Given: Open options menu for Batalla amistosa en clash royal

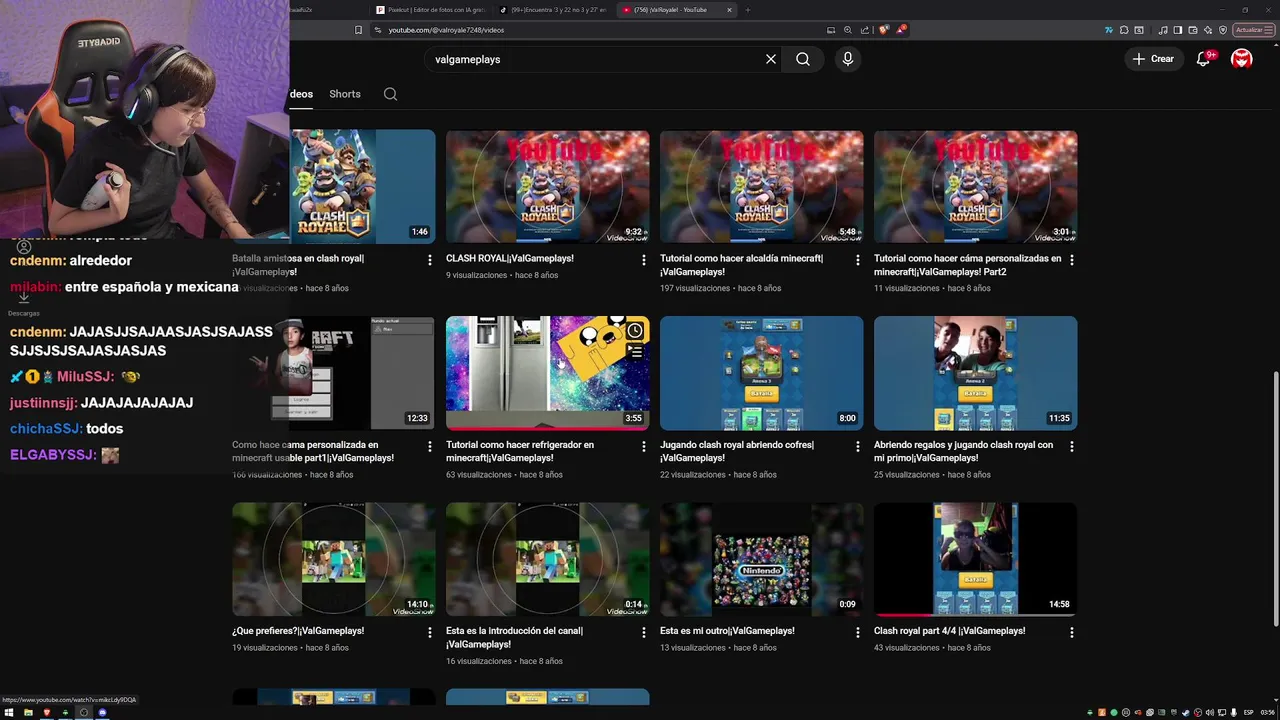Looking at the screenshot, I should pos(430,260).
